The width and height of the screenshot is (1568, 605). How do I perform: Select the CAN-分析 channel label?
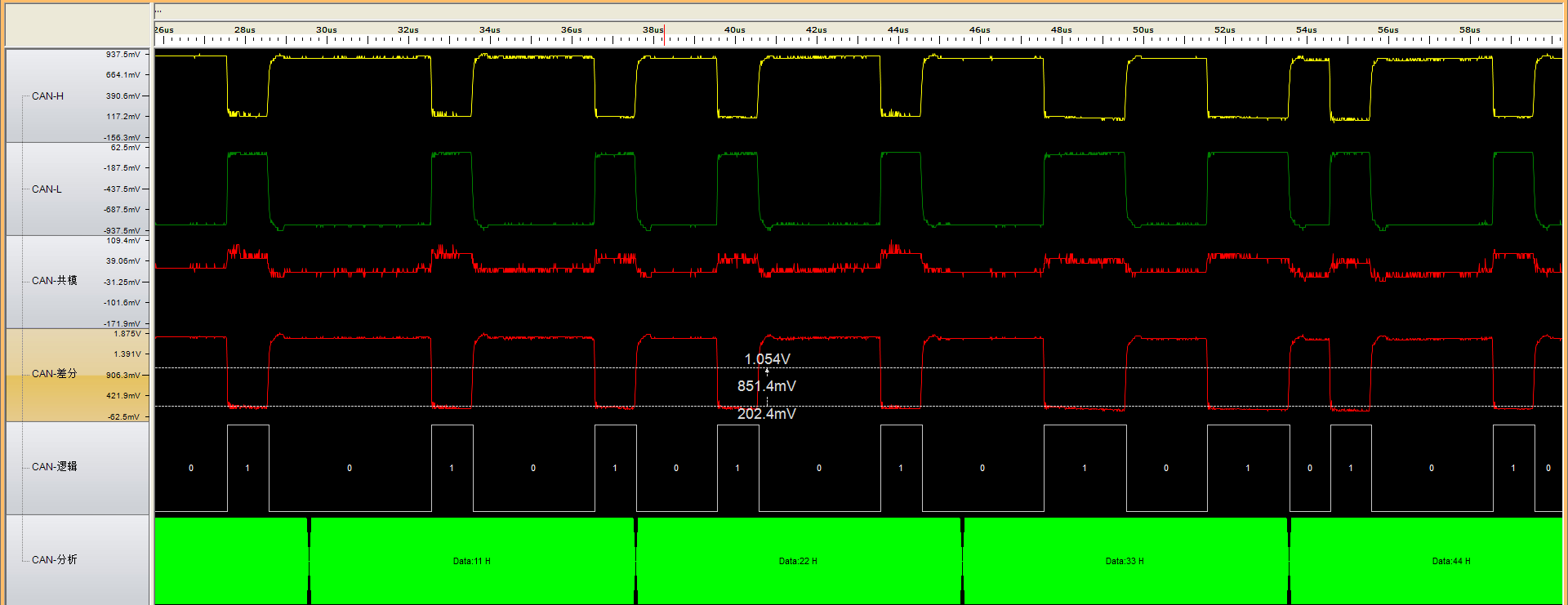point(54,560)
